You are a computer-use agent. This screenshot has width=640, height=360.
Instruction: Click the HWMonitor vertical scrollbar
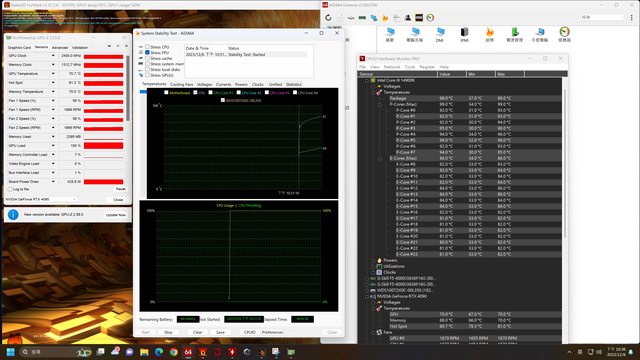point(565,163)
